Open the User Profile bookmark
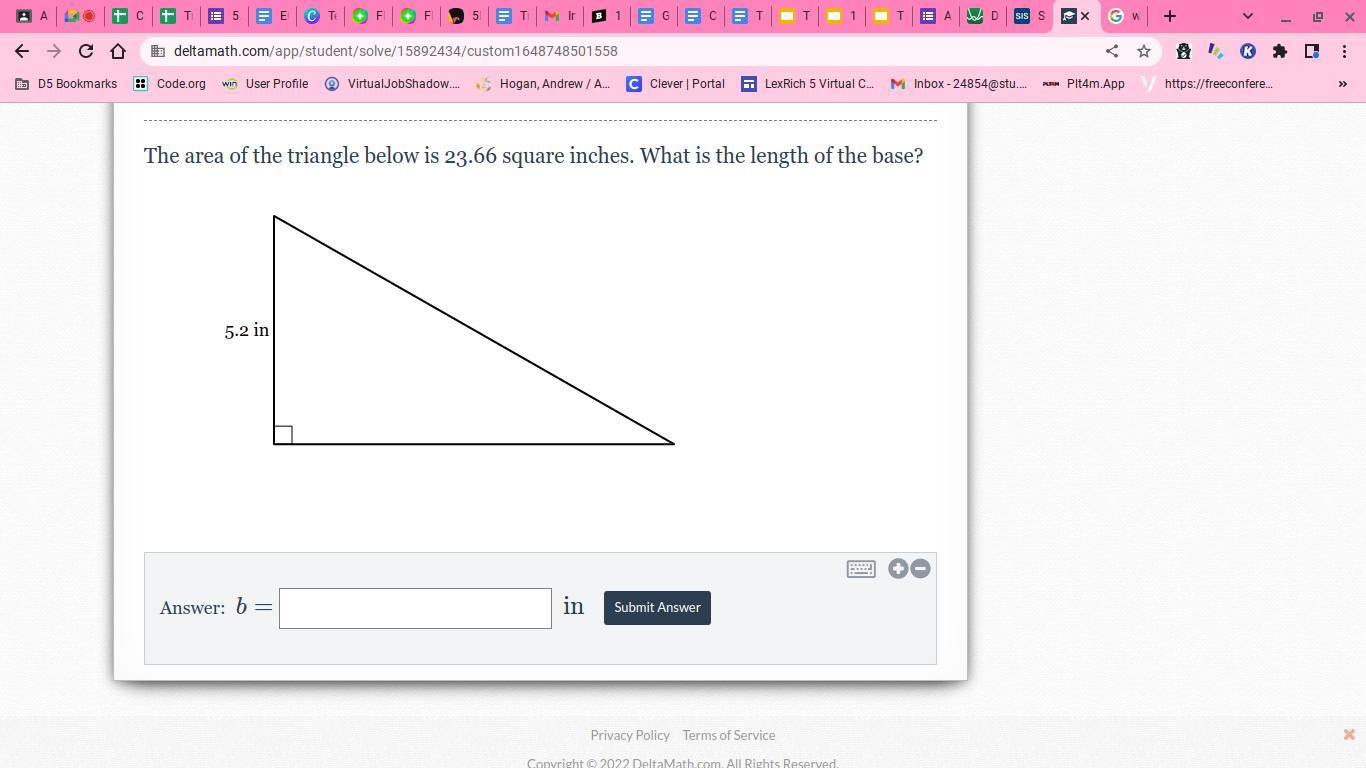 point(265,84)
